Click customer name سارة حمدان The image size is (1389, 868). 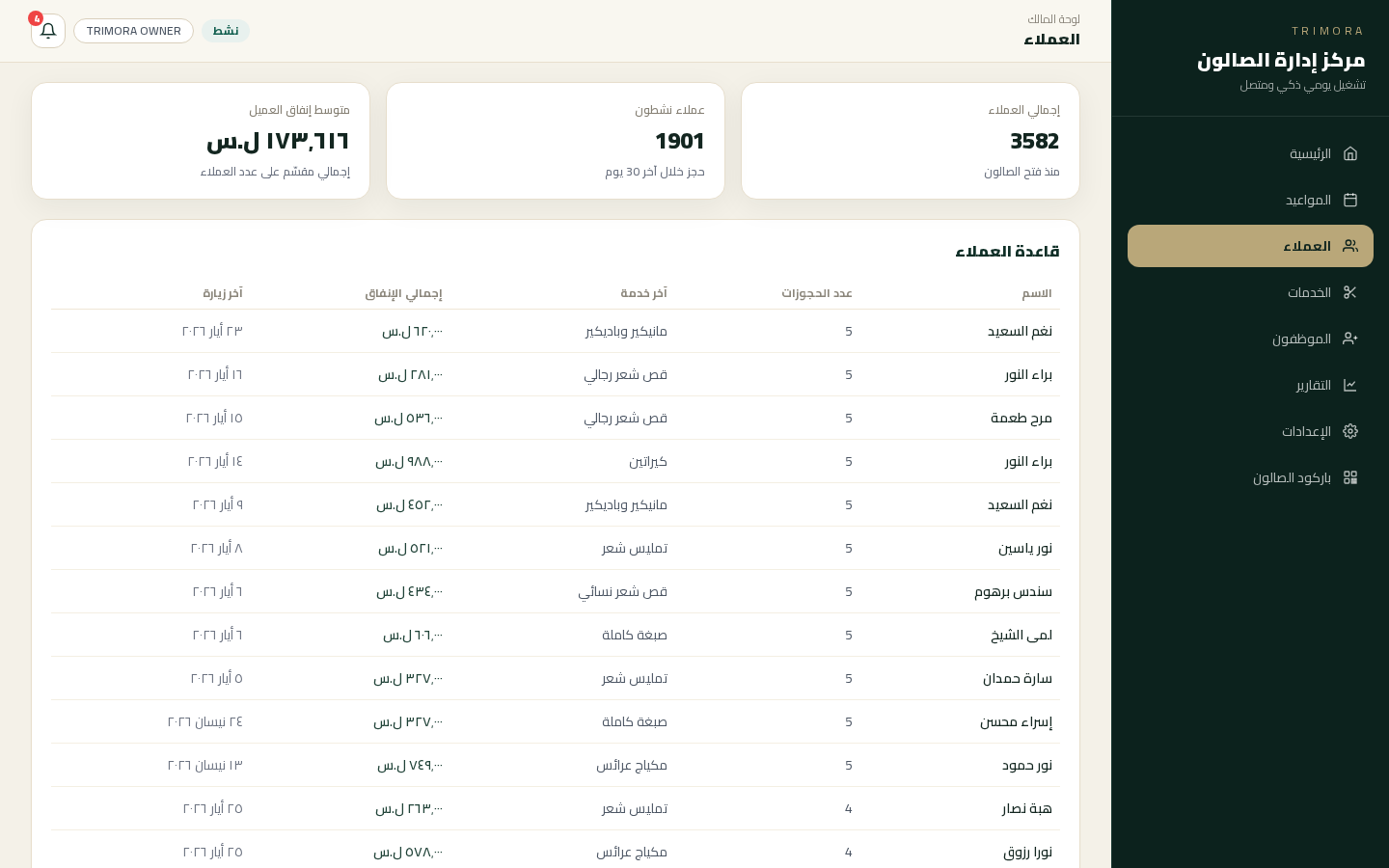point(1018,678)
